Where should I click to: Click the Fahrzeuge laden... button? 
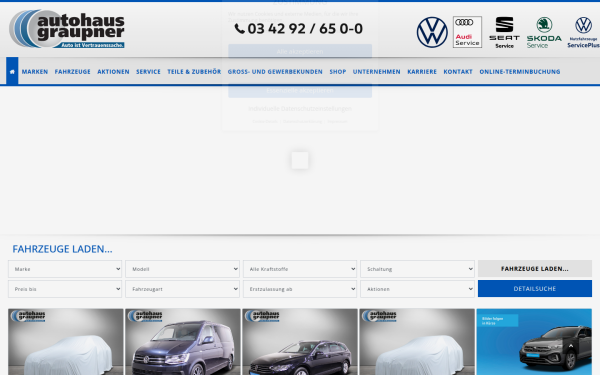[x=535, y=269]
